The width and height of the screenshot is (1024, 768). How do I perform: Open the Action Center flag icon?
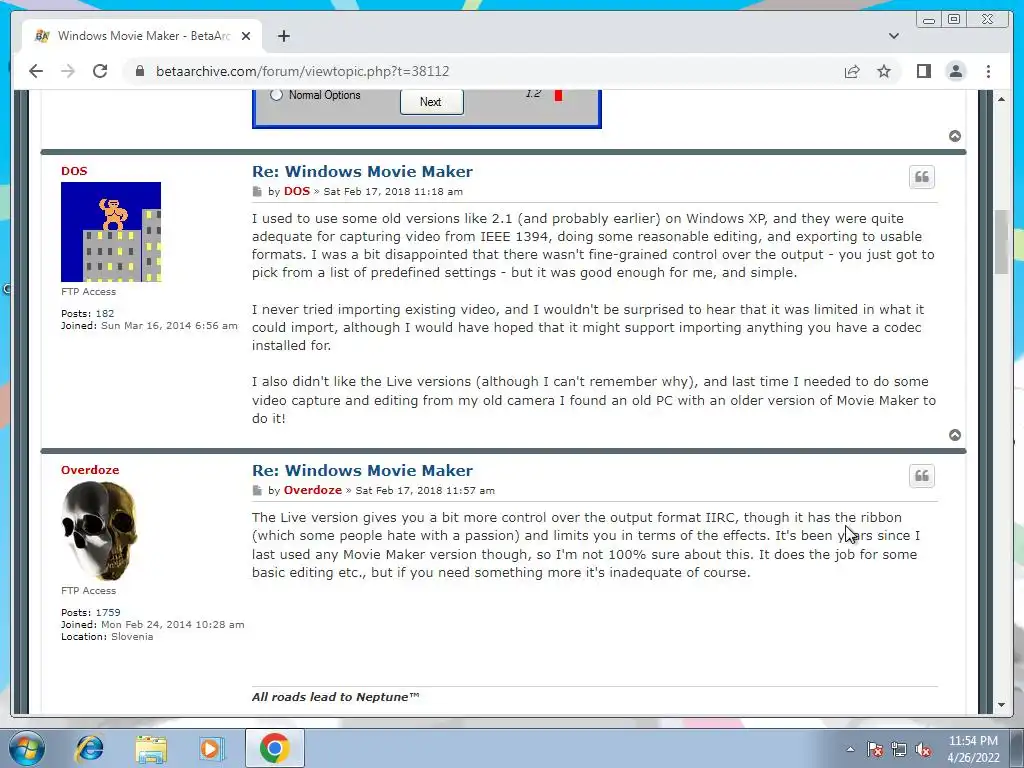click(874, 749)
